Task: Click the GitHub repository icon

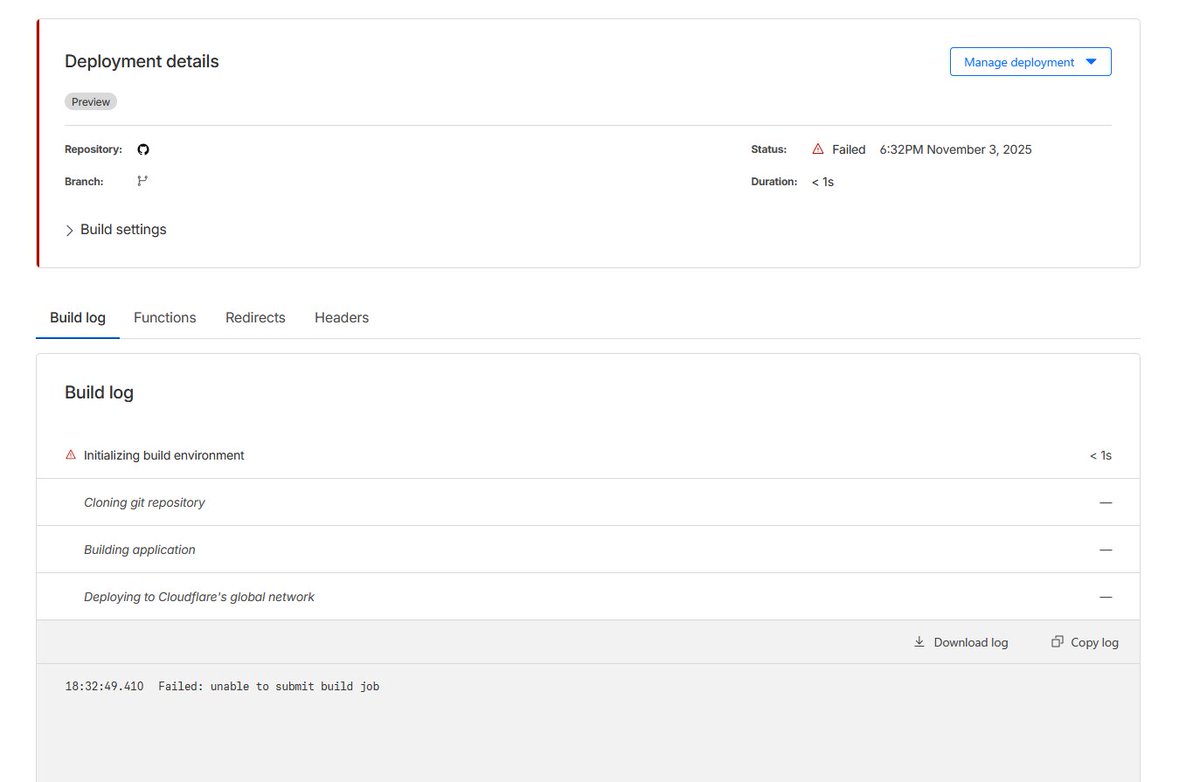Action: coord(143,149)
